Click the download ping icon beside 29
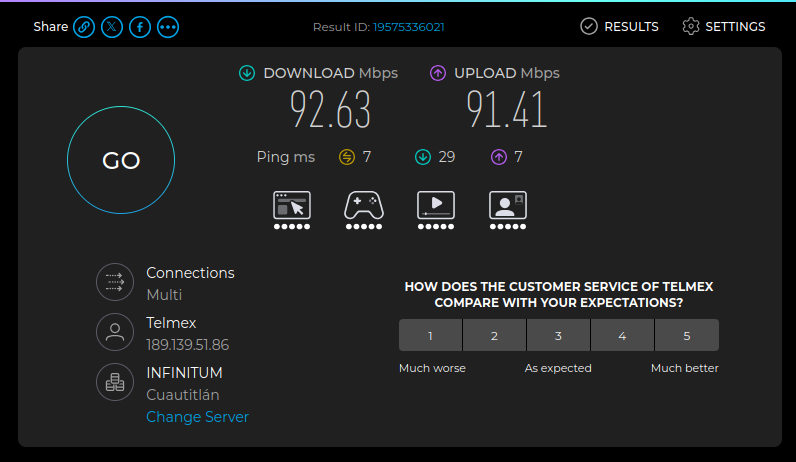796x462 pixels. click(x=423, y=157)
